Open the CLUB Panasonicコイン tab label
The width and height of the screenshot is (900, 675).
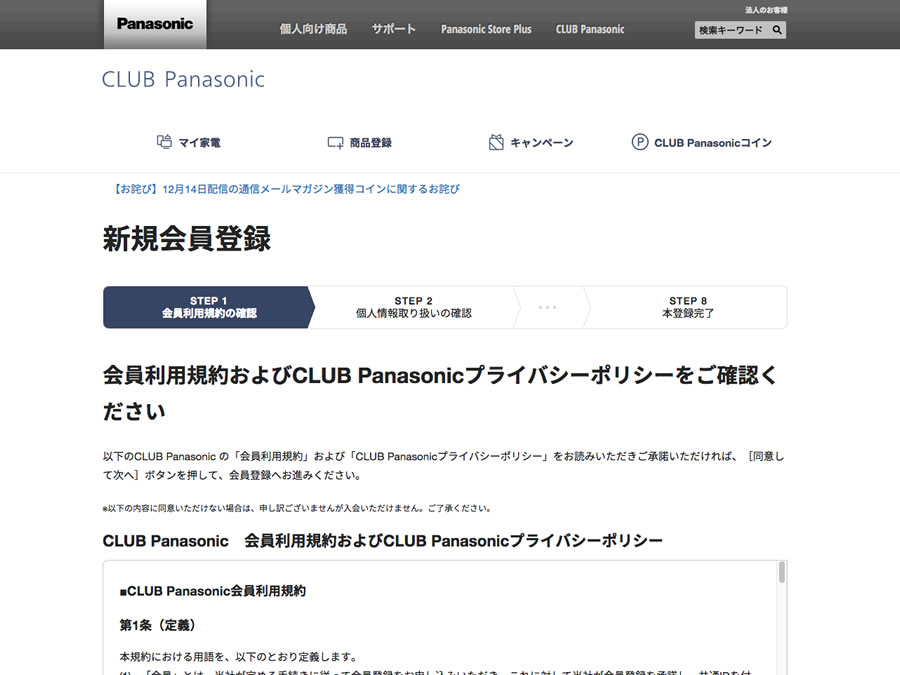(713, 142)
